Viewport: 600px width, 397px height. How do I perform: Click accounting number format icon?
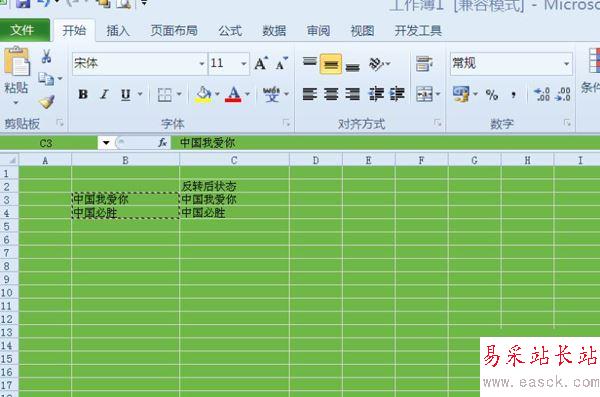tap(461, 94)
